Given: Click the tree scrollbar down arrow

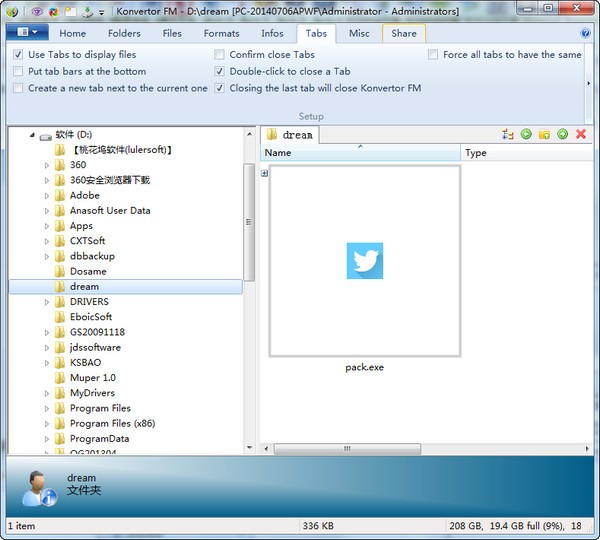Looking at the screenshot, I should coord(249,448).
